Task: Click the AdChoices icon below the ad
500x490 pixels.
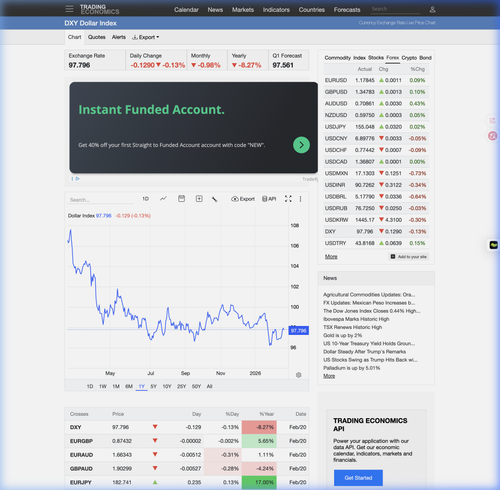Action: coord(76,179)
